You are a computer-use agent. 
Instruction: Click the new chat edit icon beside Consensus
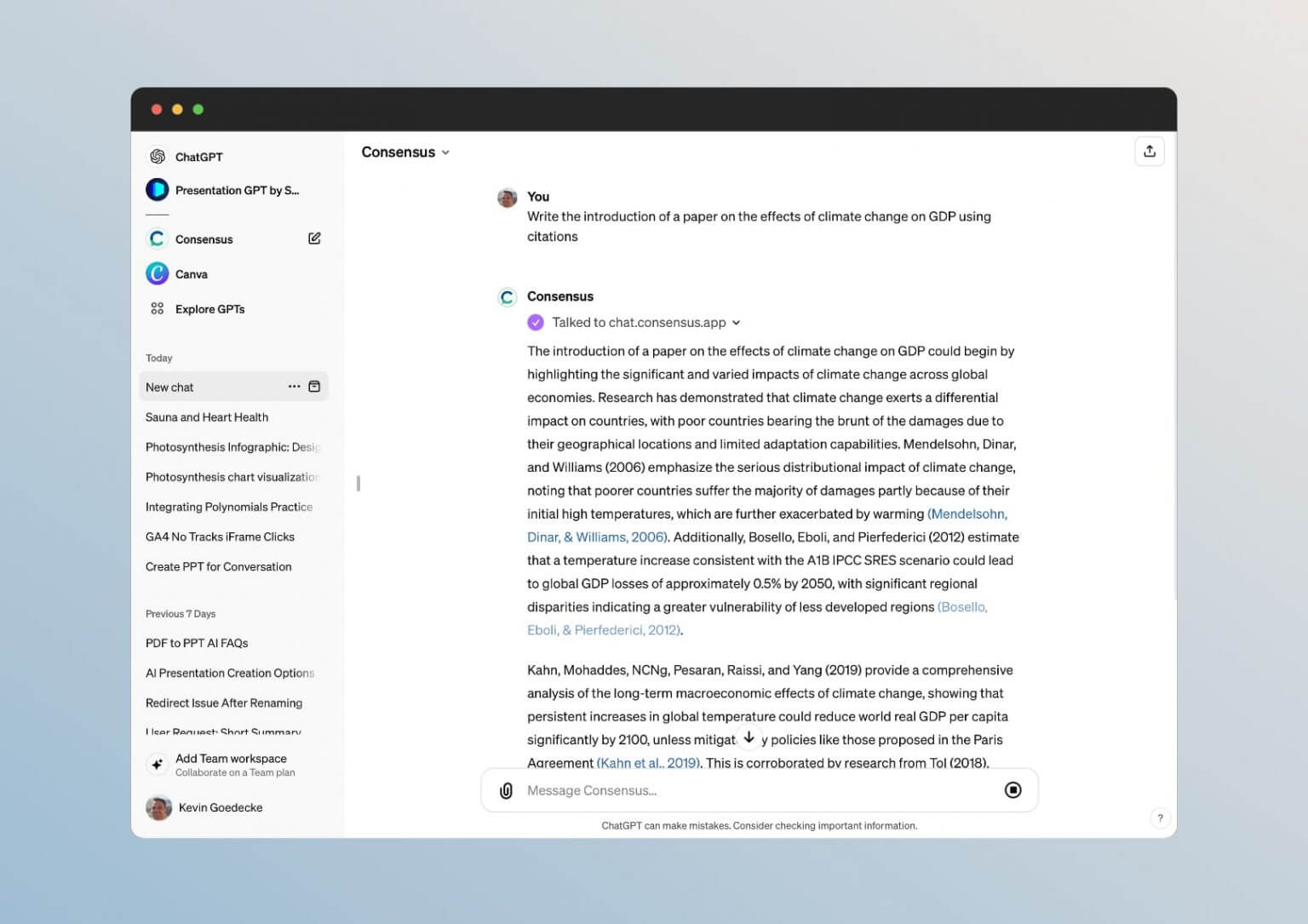[x=314, y=238]
